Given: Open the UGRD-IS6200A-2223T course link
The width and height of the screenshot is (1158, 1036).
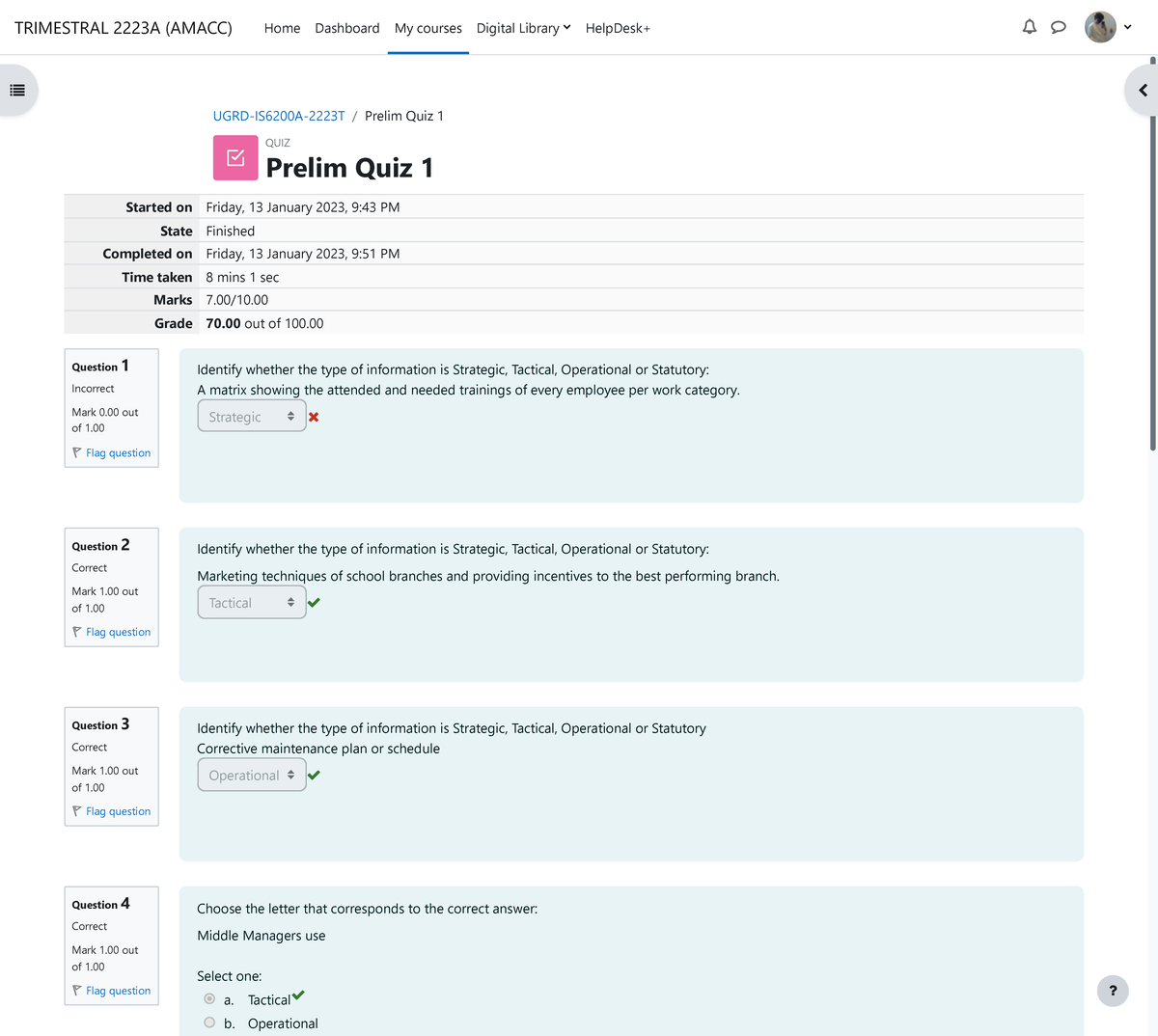Looking at the screenshot, I should (279, 116).
